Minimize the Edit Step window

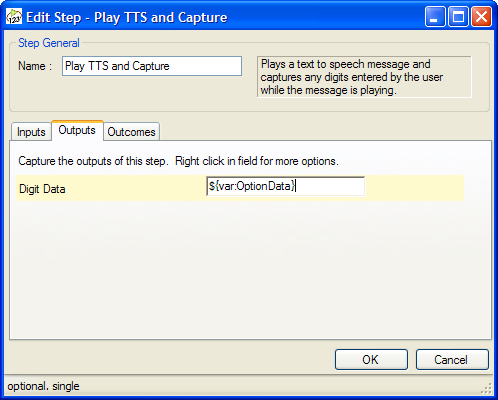point(435,17)
